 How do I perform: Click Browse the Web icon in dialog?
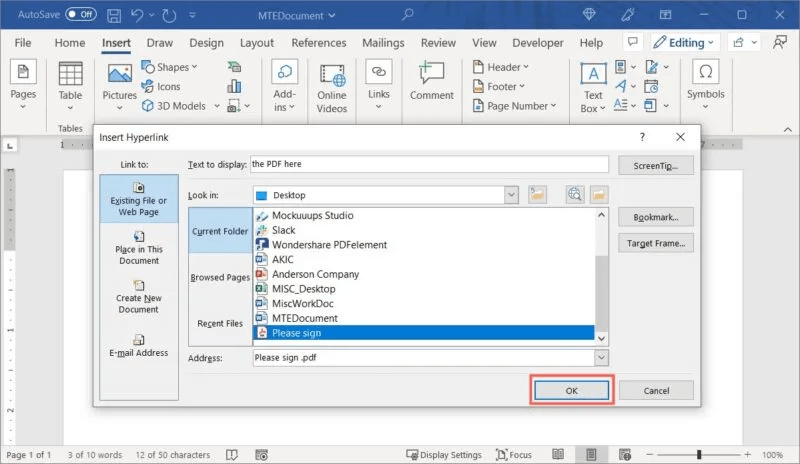[575, 194]
